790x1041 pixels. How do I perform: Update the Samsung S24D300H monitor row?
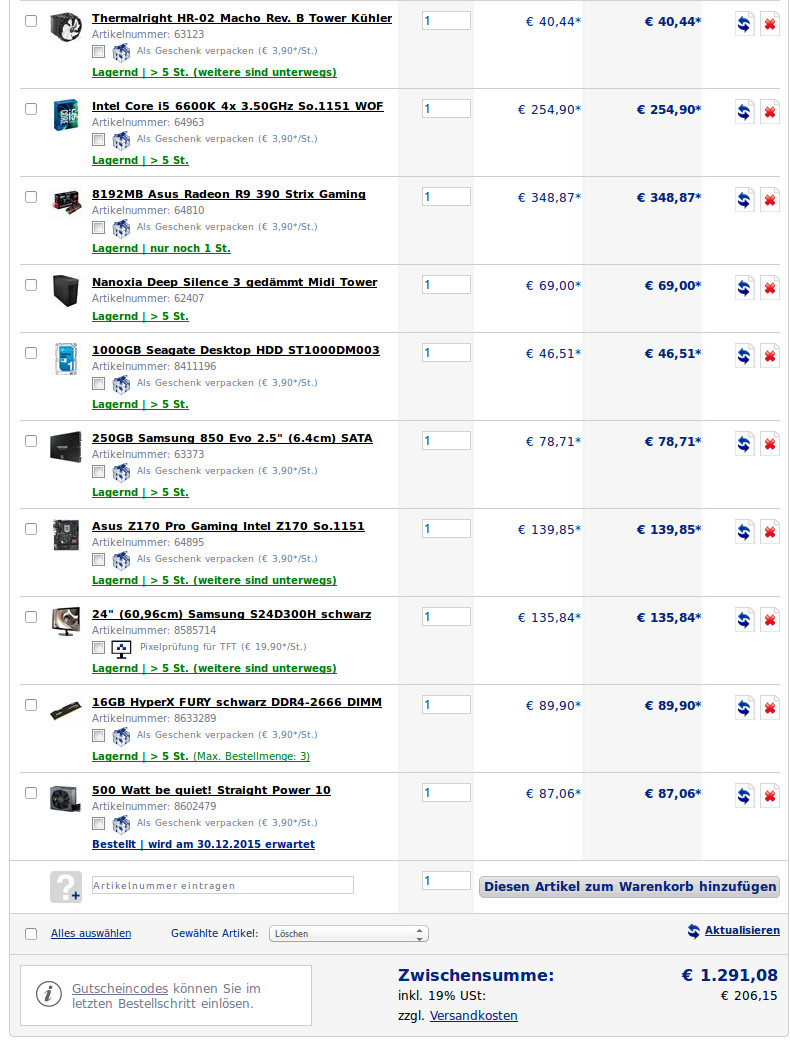click(744, 620)
